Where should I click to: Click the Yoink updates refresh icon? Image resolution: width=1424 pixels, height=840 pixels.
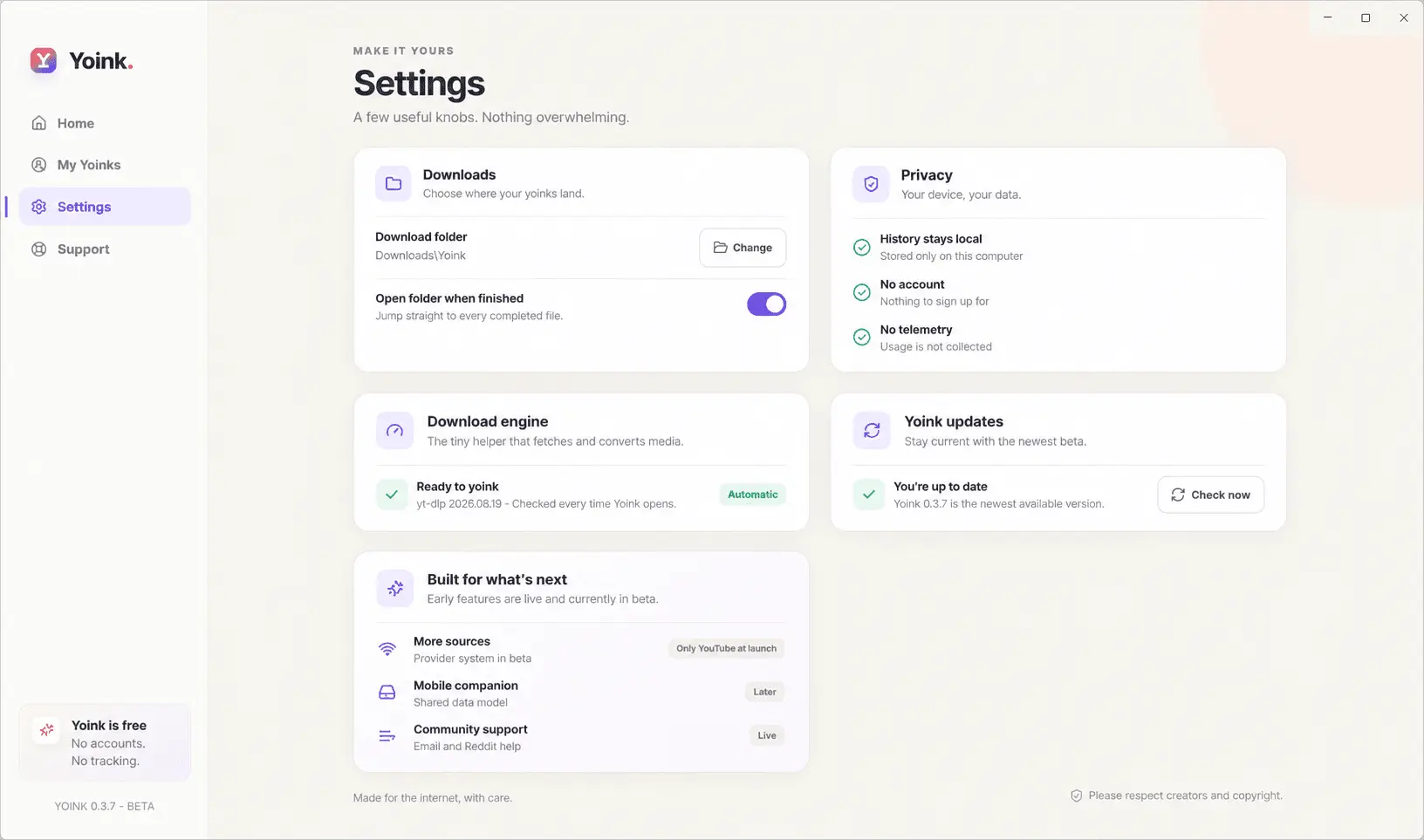tap(872, 430)
